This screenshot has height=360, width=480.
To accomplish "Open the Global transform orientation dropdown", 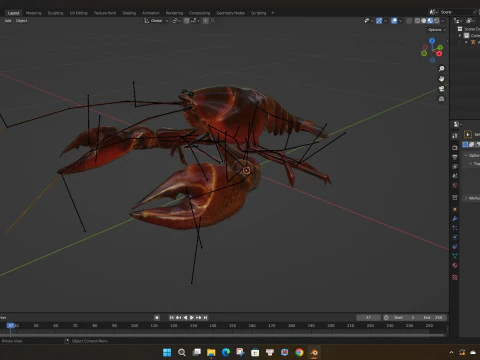I will click(x=156, y=21).
